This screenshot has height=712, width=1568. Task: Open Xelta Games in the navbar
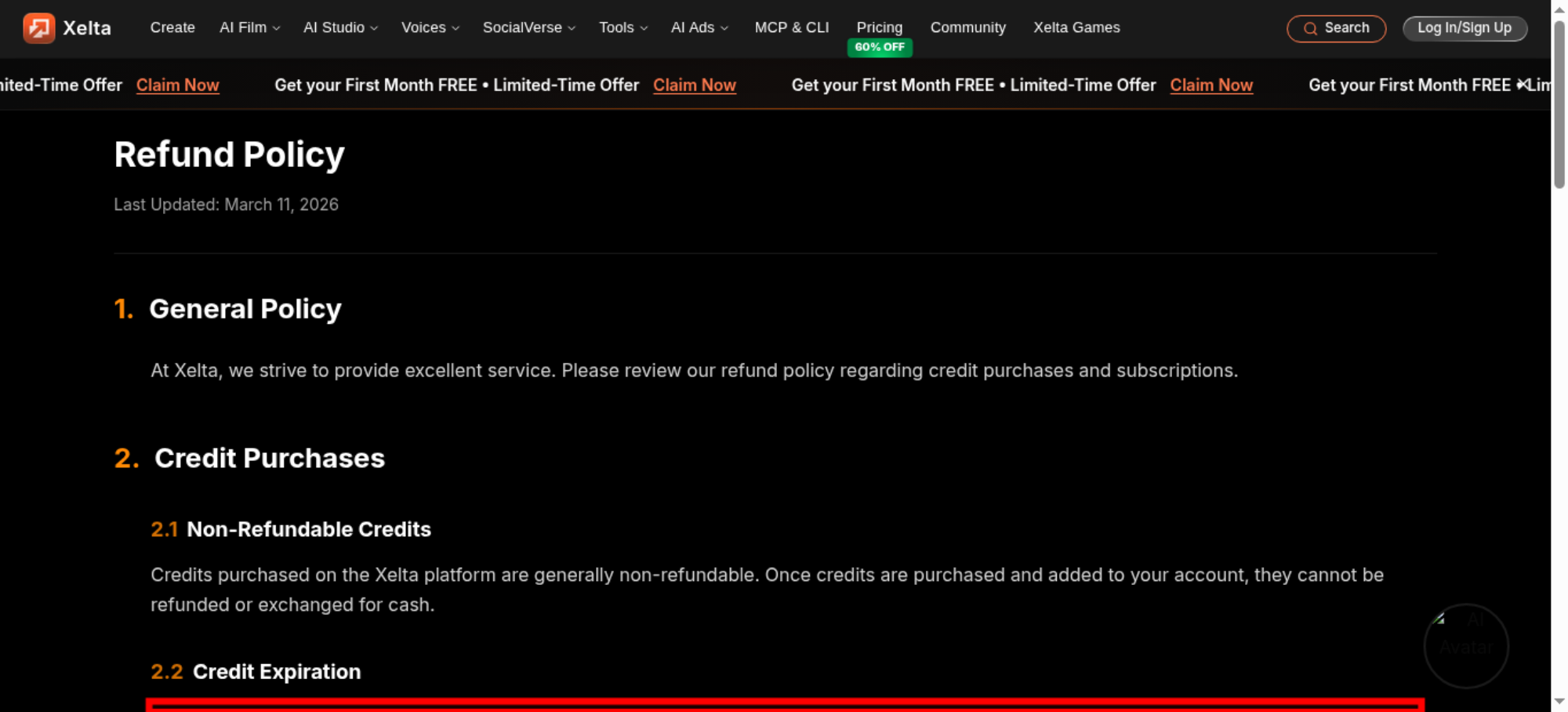[1076, 27]
